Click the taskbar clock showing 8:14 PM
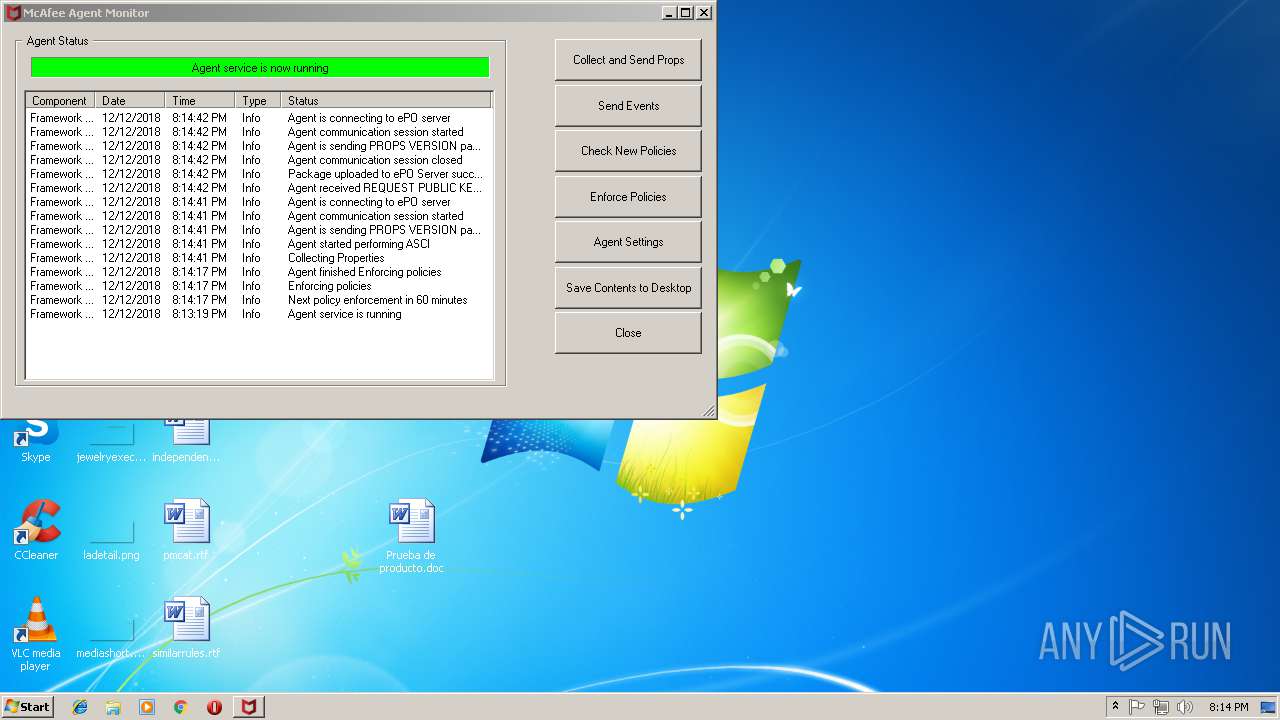This screenshot has height=720, width=1280. coord(1228,707)
